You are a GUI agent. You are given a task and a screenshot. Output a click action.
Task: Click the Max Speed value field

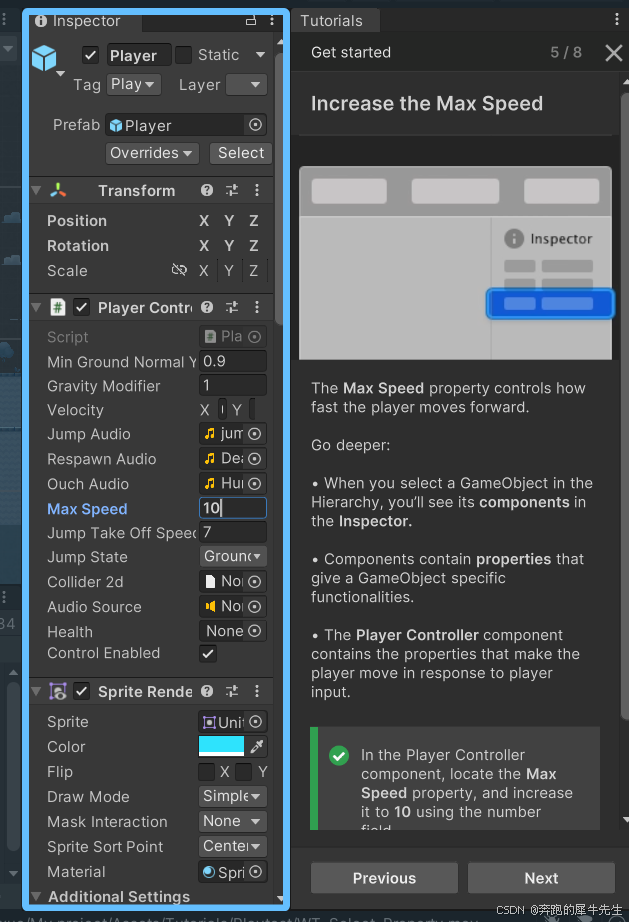[233, 507]
